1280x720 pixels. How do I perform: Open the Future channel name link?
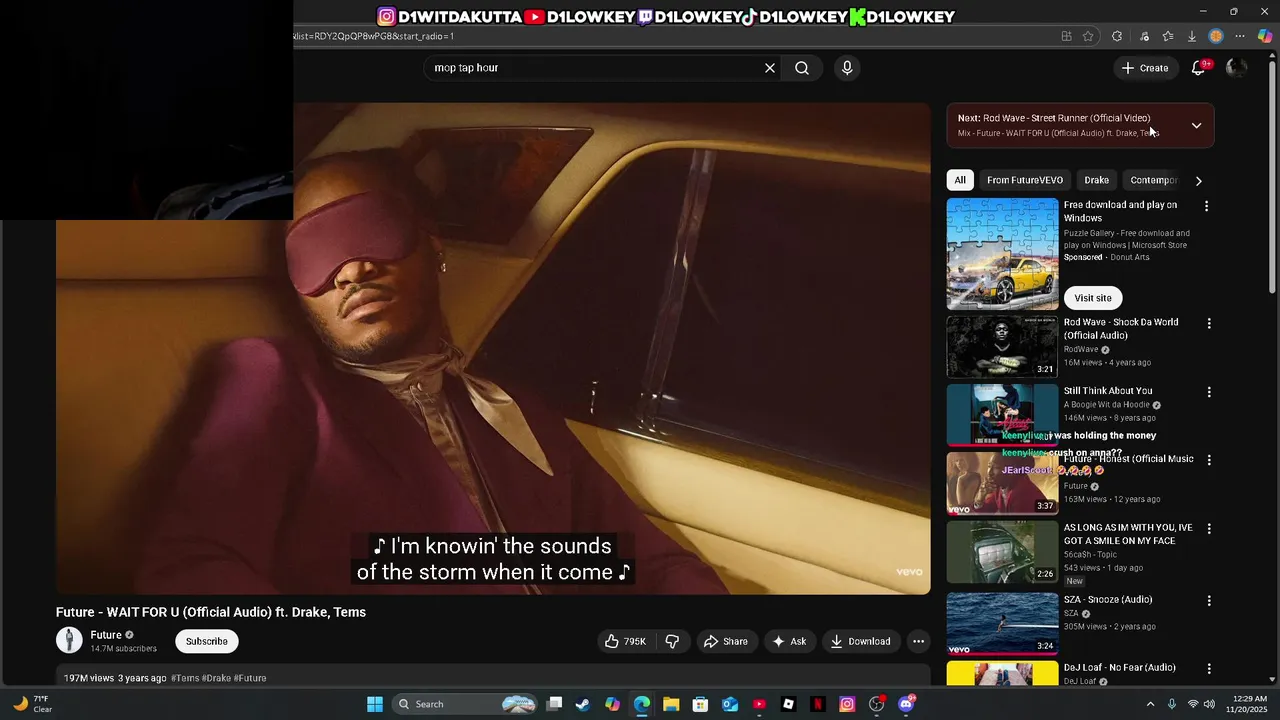106,635
